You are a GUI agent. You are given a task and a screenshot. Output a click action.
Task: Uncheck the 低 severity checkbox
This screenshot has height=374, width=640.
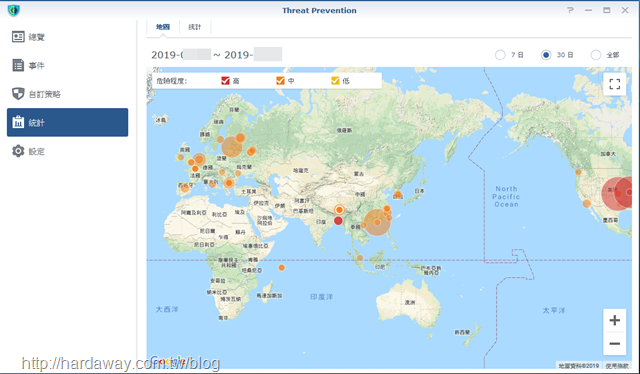click(x=335, y=80)
